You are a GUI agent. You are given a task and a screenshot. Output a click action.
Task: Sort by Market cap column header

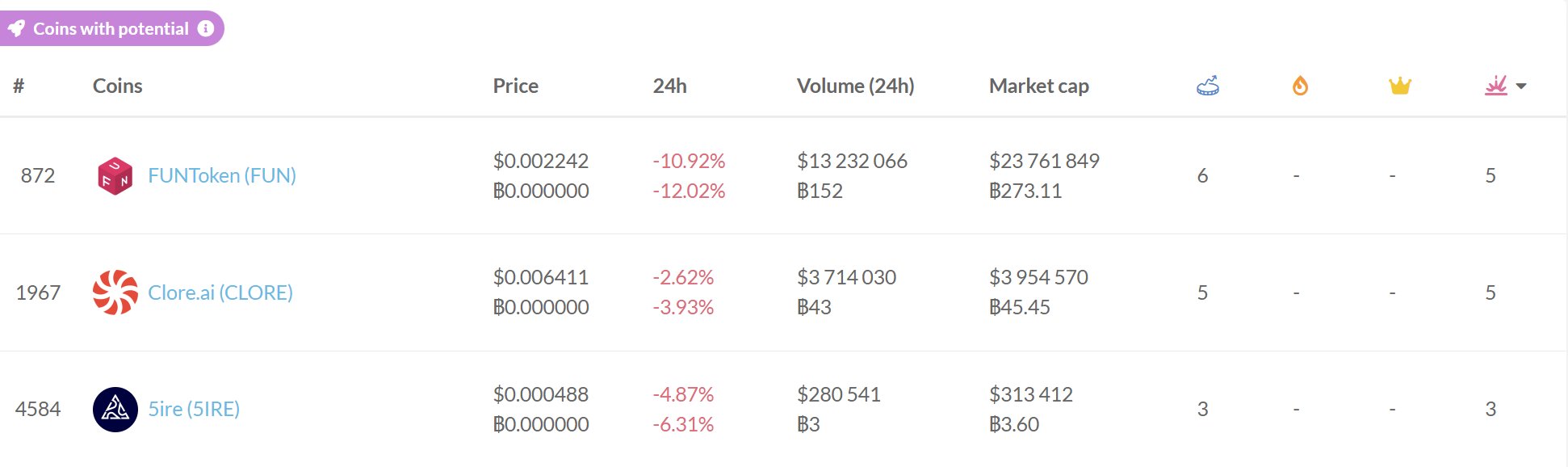pyautogui.click(x=1038, y=86)
